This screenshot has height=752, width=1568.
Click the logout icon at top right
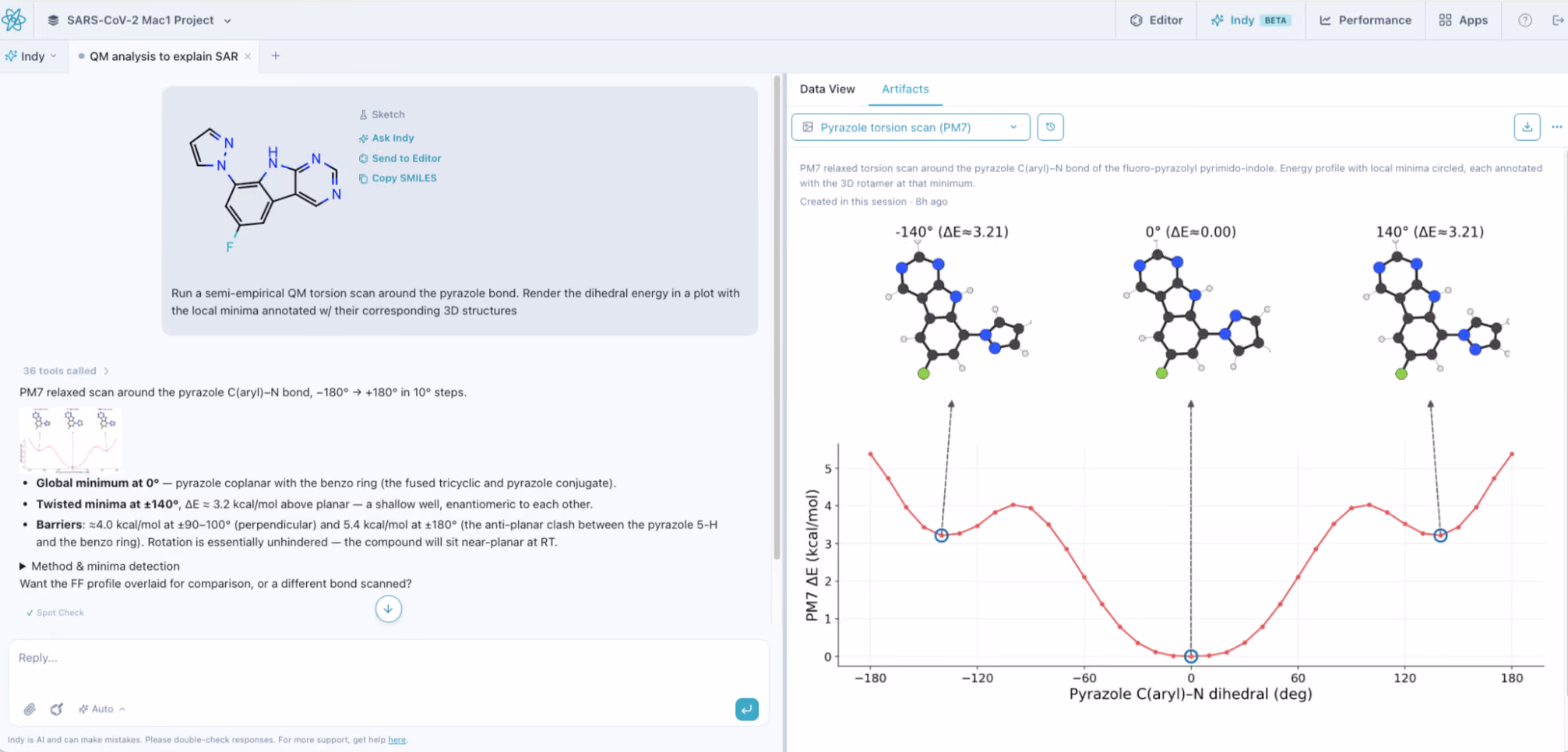[x=1558, y=20]
